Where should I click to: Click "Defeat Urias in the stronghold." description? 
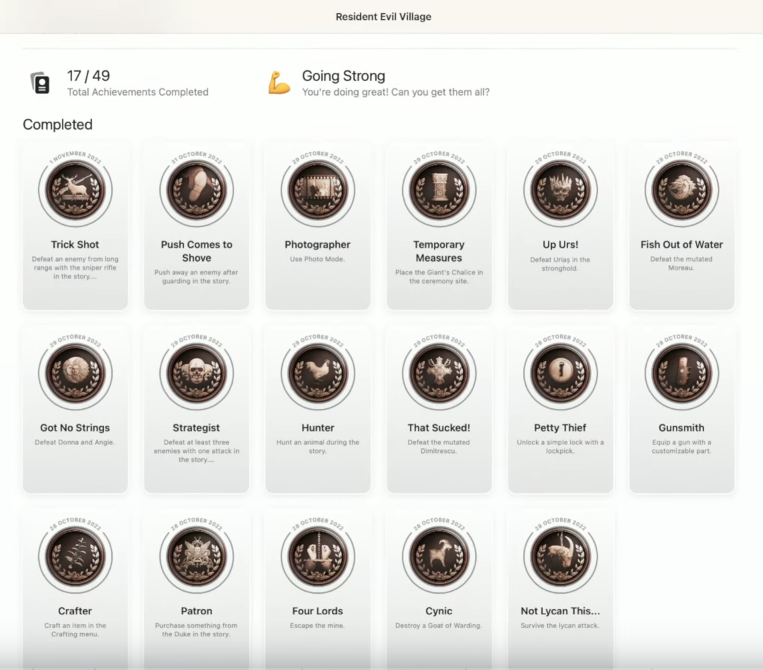point(560,264)
